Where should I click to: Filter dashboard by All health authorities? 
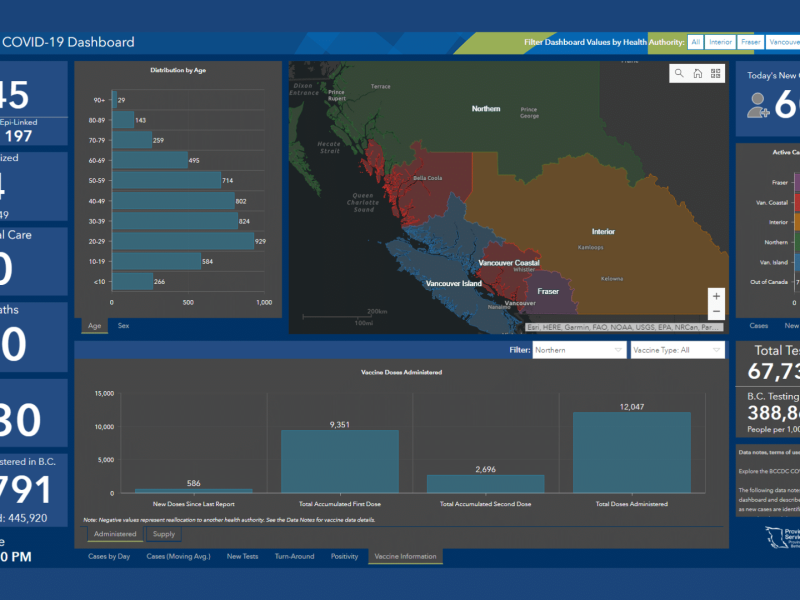coord(695,42)
